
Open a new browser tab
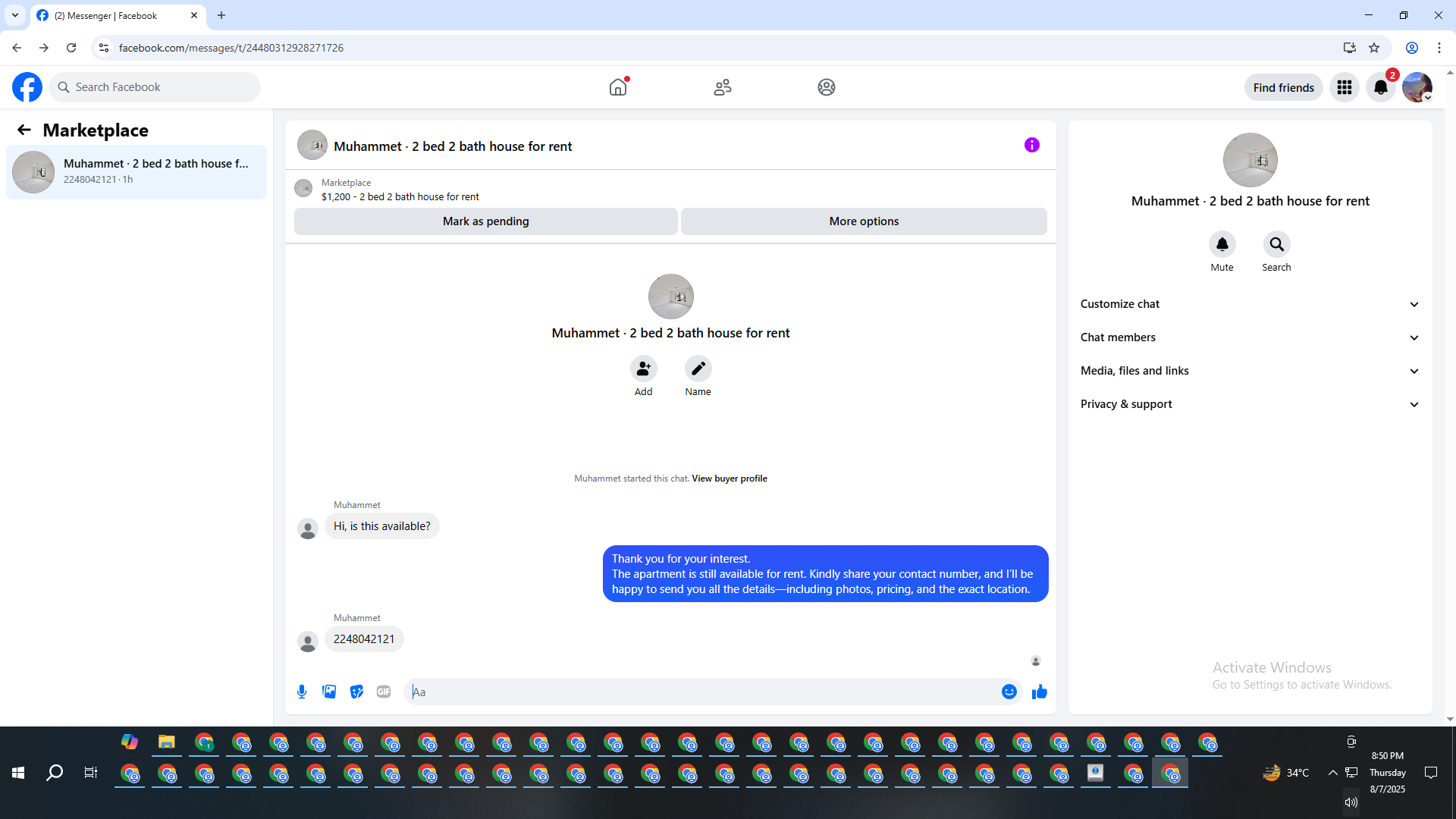(x=221, y=15)
